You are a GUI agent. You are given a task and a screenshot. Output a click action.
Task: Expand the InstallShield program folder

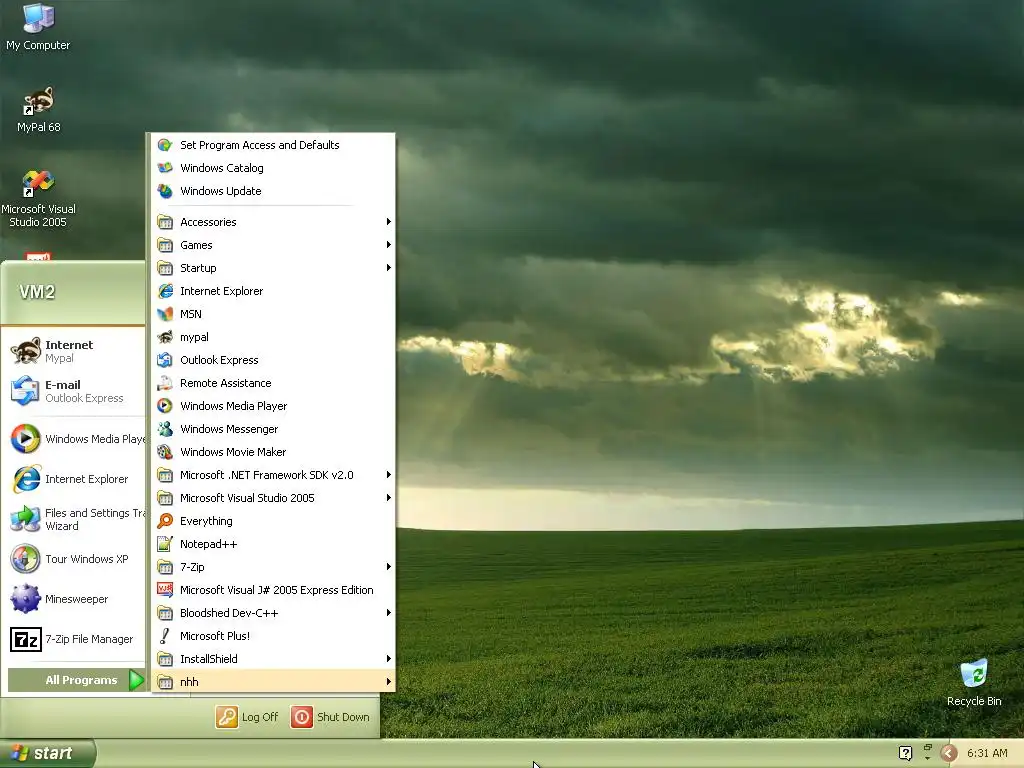(274, 659)
